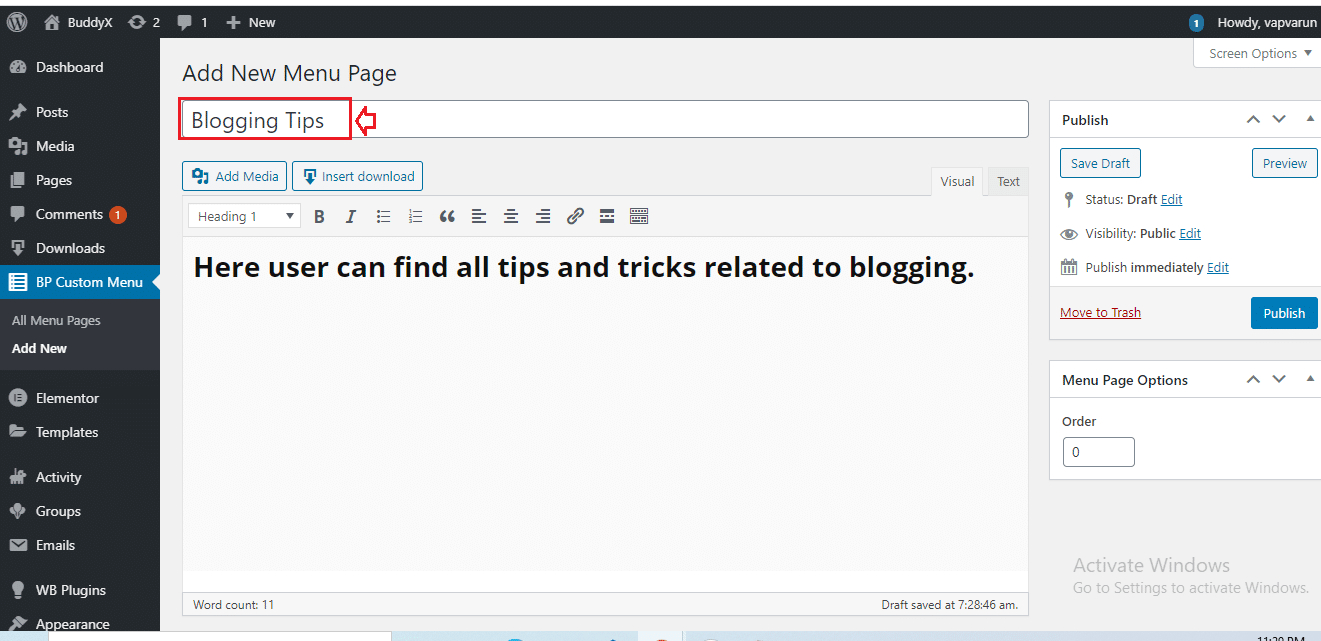
Task: Collapse the Publish panel with triangle
Action: pos(1310,120)
